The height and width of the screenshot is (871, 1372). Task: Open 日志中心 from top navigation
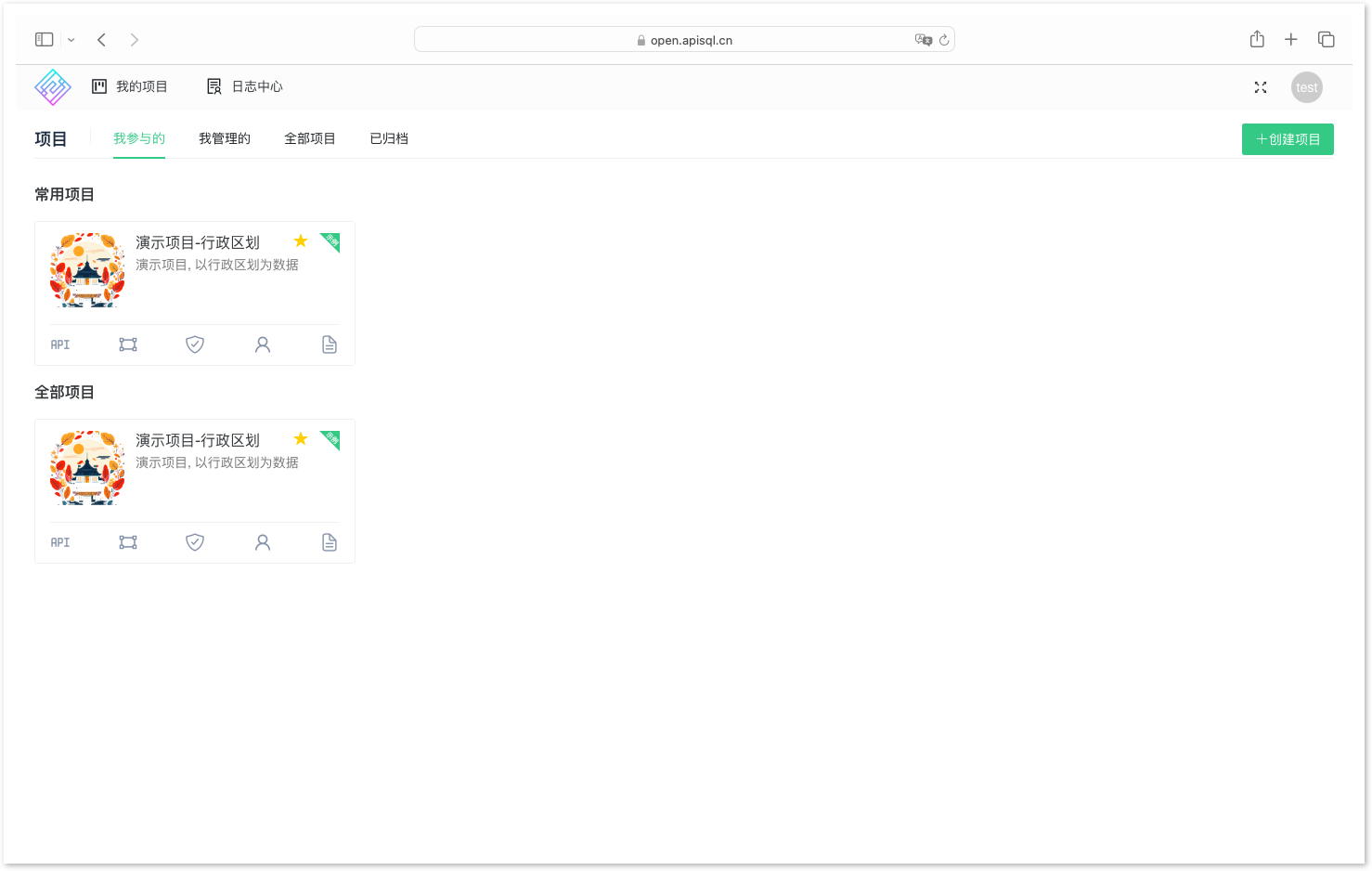(245, 87)
